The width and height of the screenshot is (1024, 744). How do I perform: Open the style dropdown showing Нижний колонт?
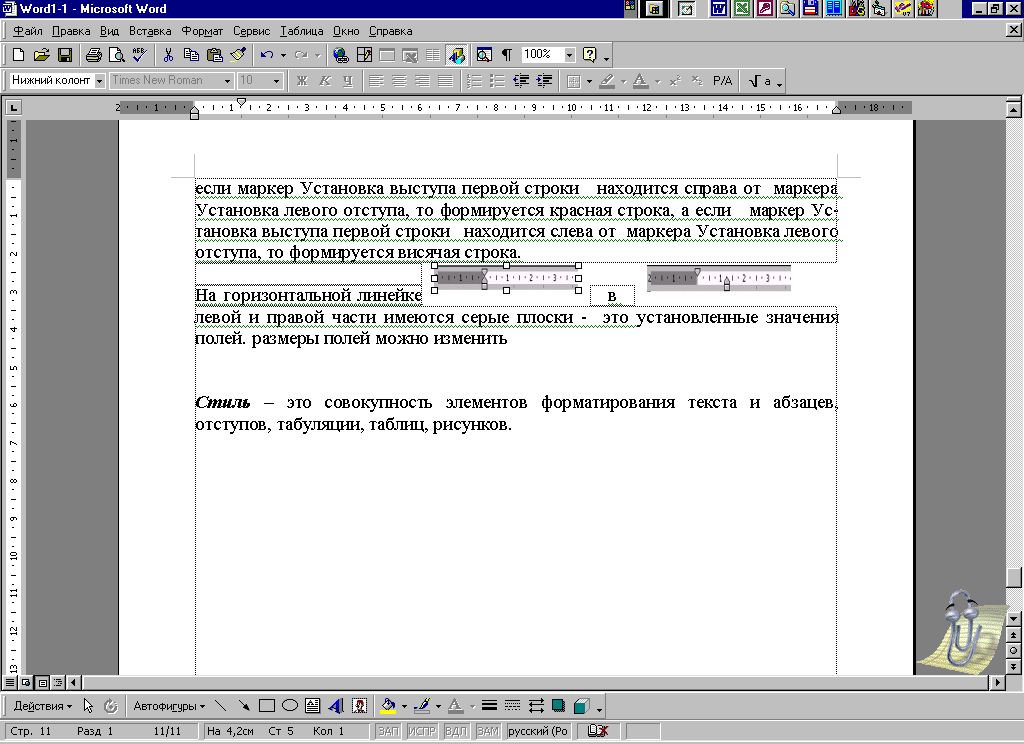click(x=99, y=81)
